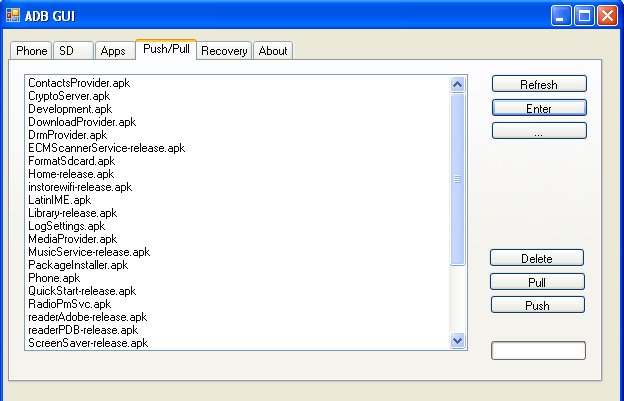Switch to the Phone tab
This screenshot has height=401, width=624.
31,51
